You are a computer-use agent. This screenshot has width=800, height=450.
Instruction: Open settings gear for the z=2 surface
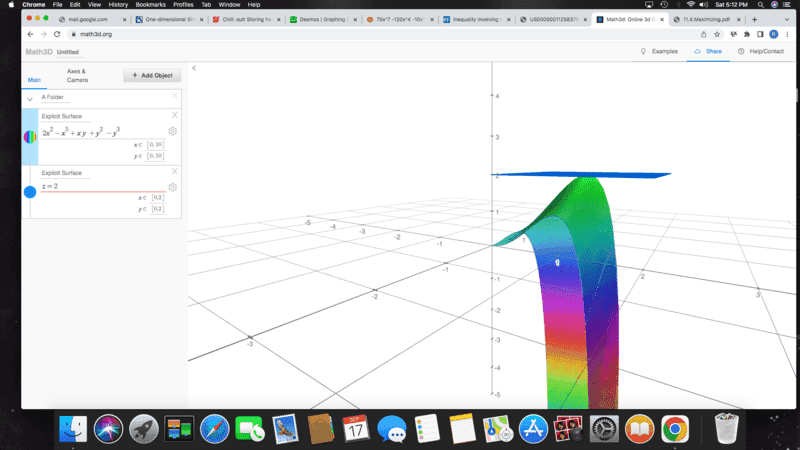[173, 187]
